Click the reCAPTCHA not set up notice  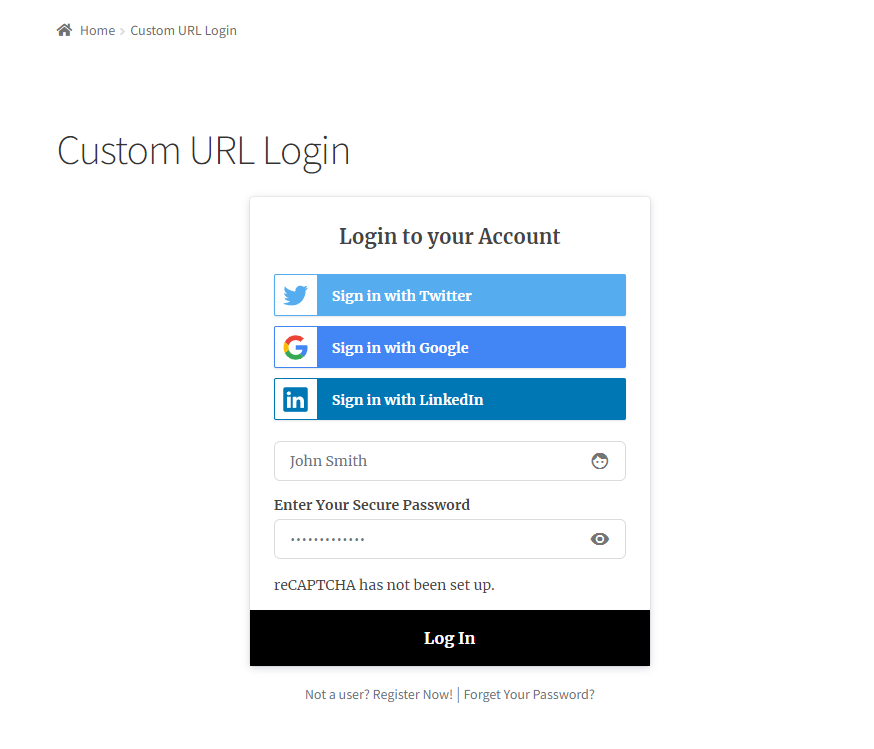(x=384, y=585)
